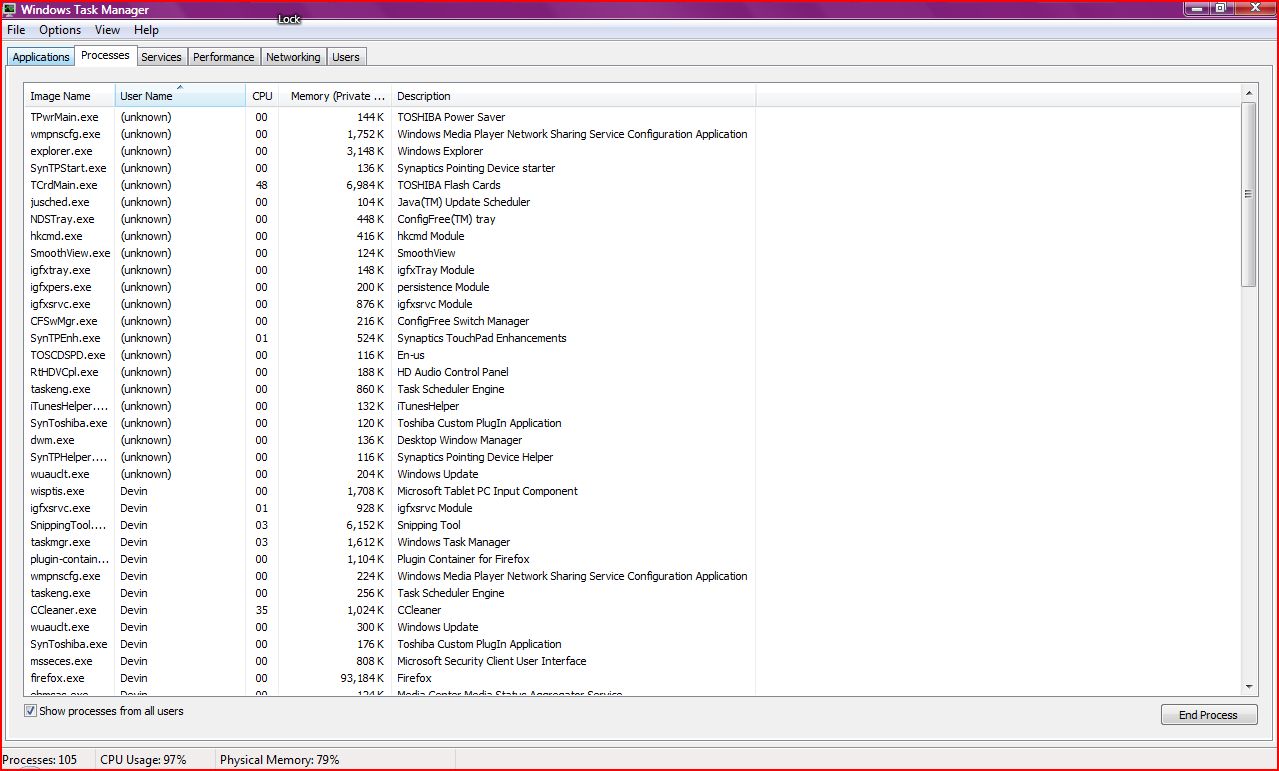Image resolution: width=1279 pixels, height=771 pixels.
Task: Open the Options menu
Action: [60, 30]
